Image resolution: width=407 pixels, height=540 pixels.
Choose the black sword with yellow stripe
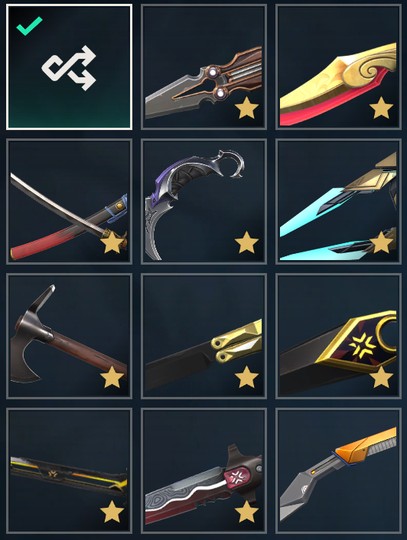[x=69, y=471]
